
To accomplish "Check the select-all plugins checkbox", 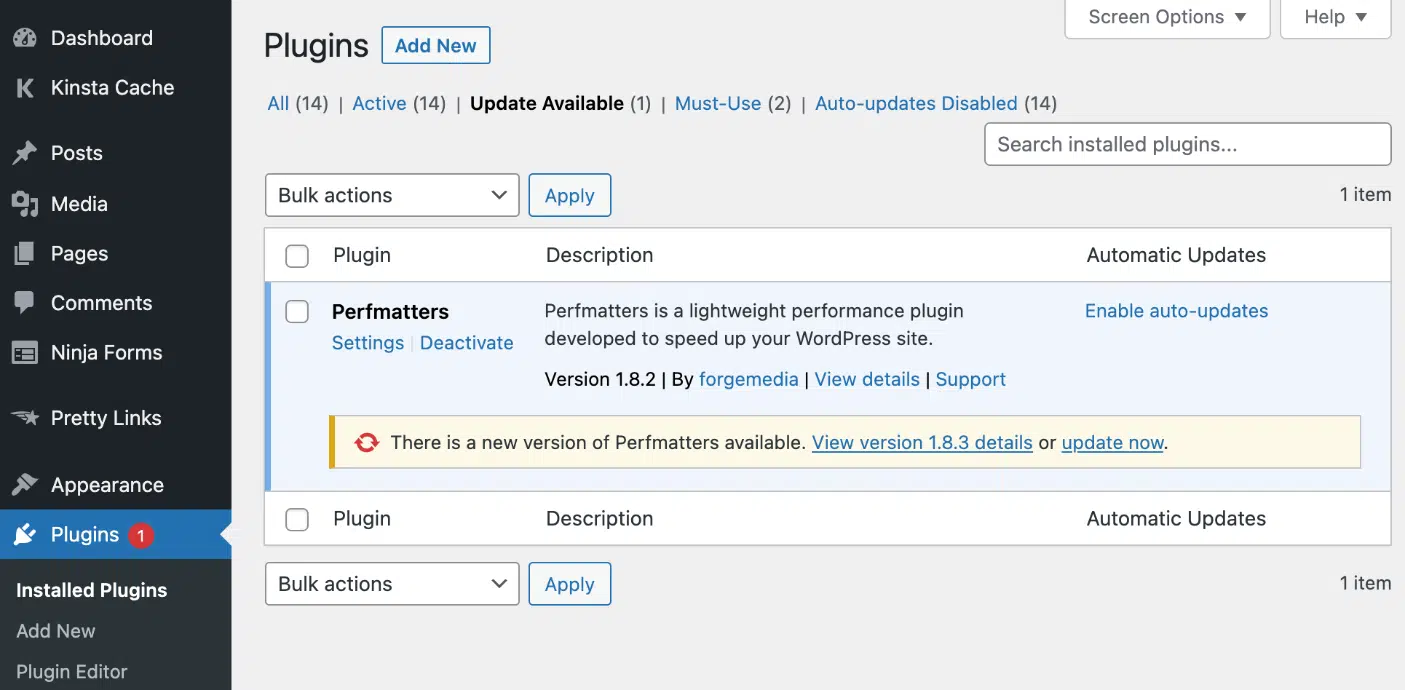I will [296, 255].
